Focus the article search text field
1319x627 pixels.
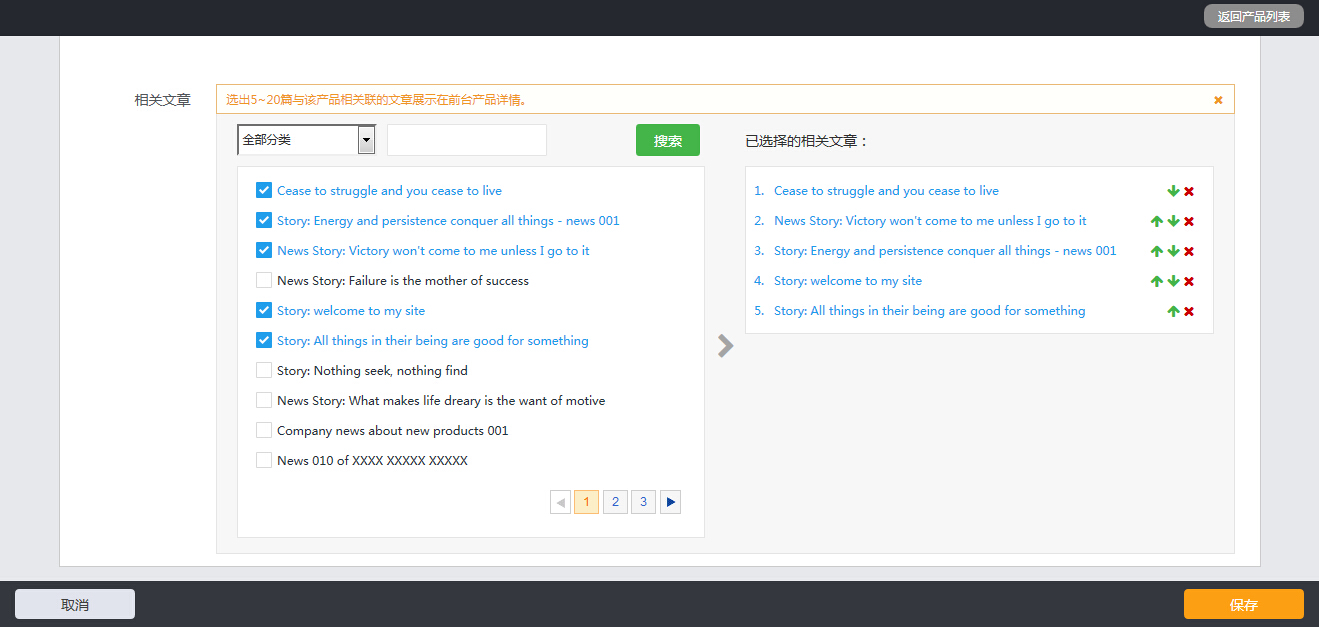tap(466, 140)
